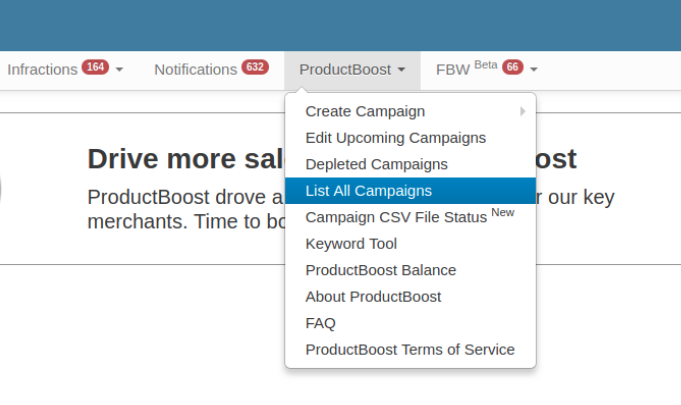Viewport: 681px width, 405px height.
Task: Click the New label beside CSV File Status
Action: tap(503, 212)
